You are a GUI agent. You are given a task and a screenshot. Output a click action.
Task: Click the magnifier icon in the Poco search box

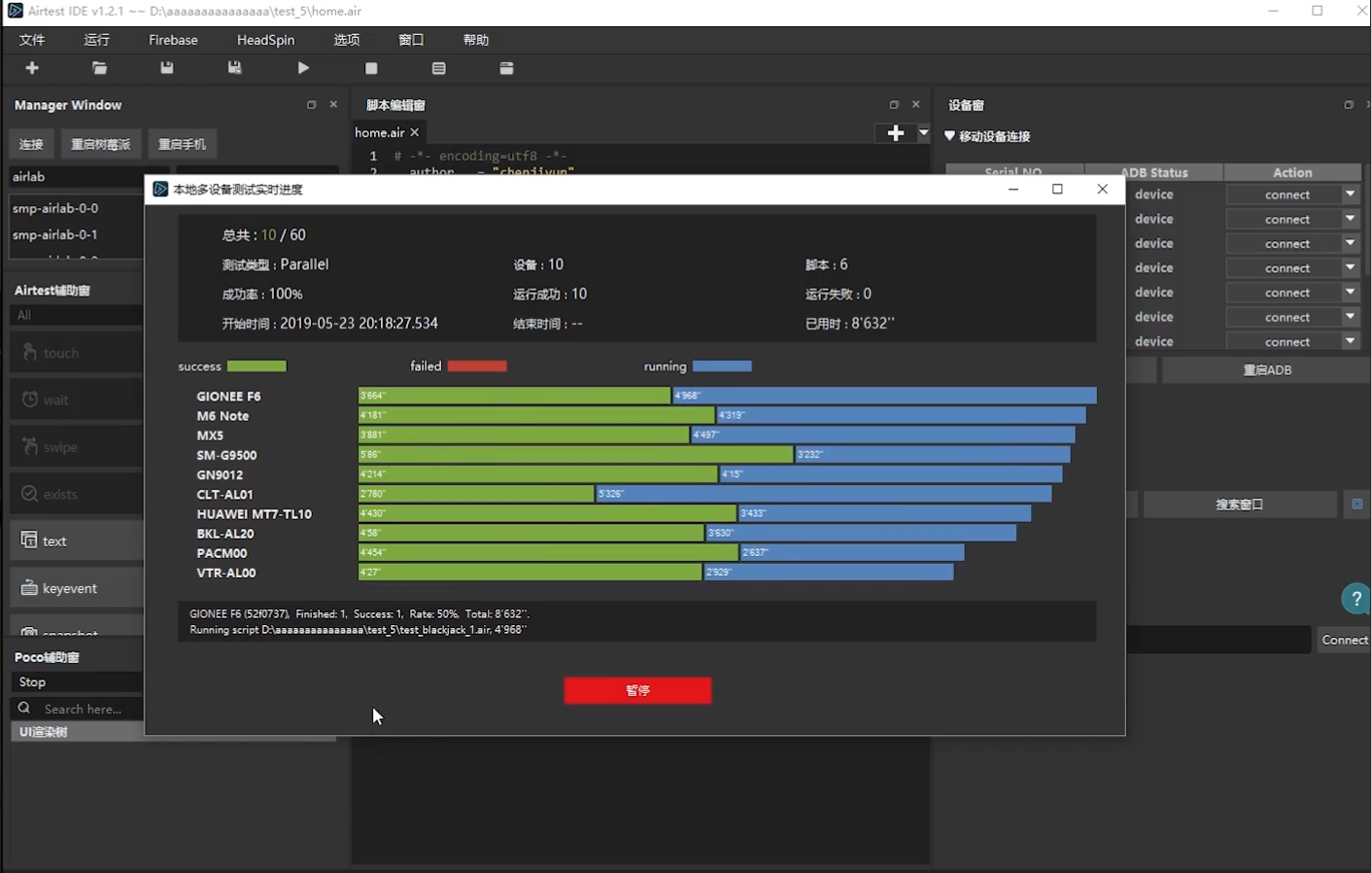tap(24, 709)
